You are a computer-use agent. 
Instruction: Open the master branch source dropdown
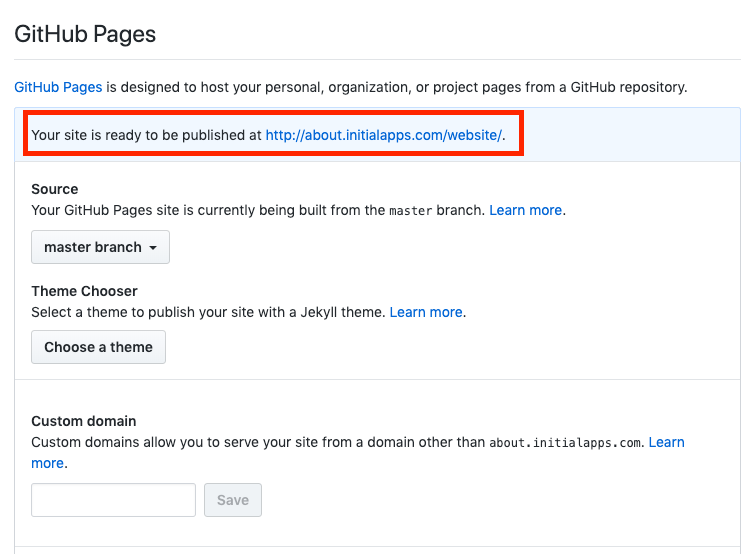pyautogui.click(x=101, y=247)
